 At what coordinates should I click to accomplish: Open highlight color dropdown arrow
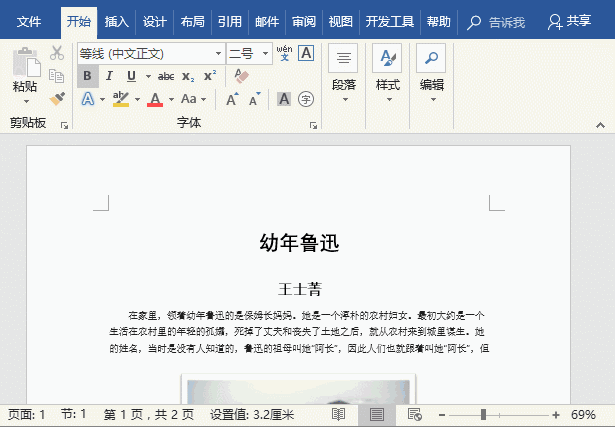pos(137,99)
